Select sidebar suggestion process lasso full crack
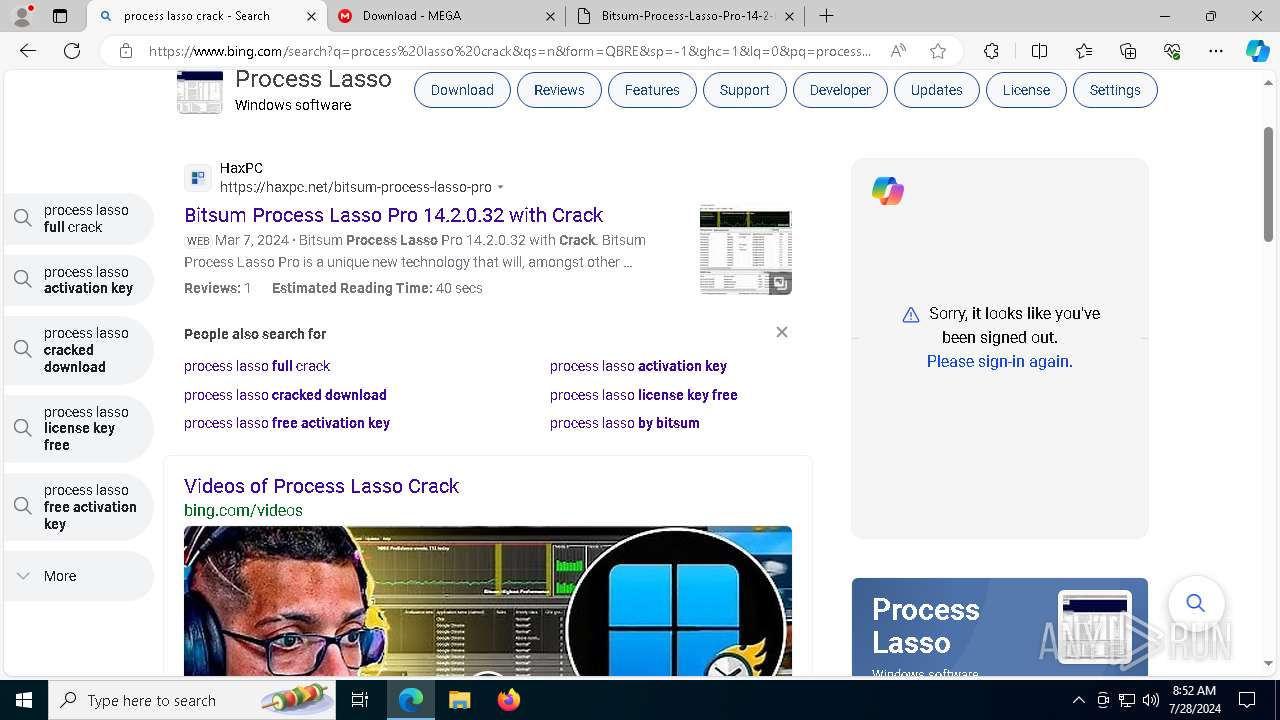Viewport: 1280px width, 720px height. [79, 219]
